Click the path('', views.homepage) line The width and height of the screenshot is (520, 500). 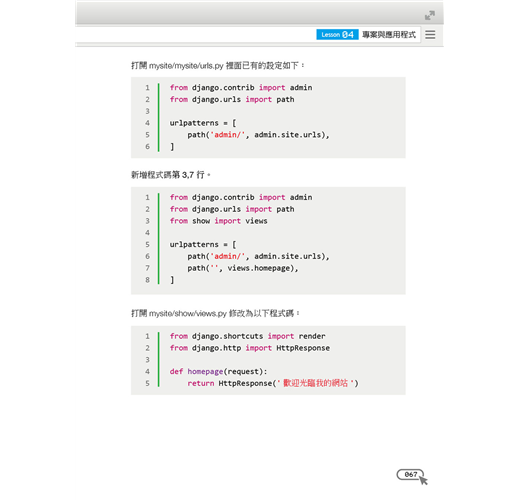(x=243, y=268)
